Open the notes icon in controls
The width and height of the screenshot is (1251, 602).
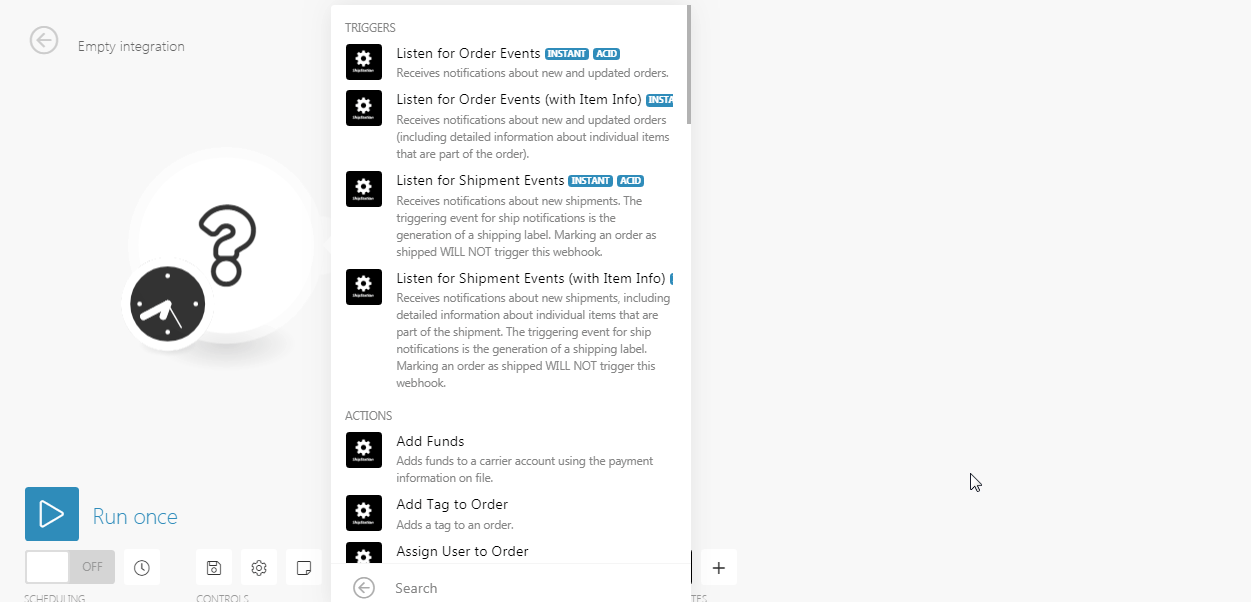pyautogui.click(x=304, y=567)
